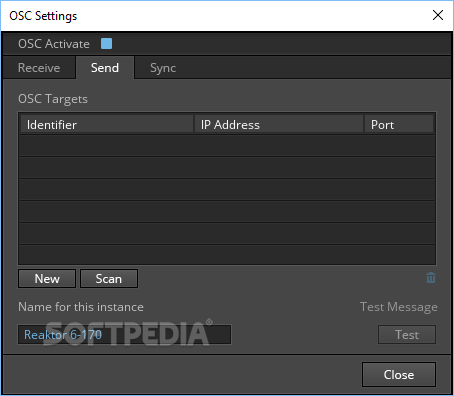Click the fourth row of targets list
This screenshot has height=396, width=454.
coord(227,211)
